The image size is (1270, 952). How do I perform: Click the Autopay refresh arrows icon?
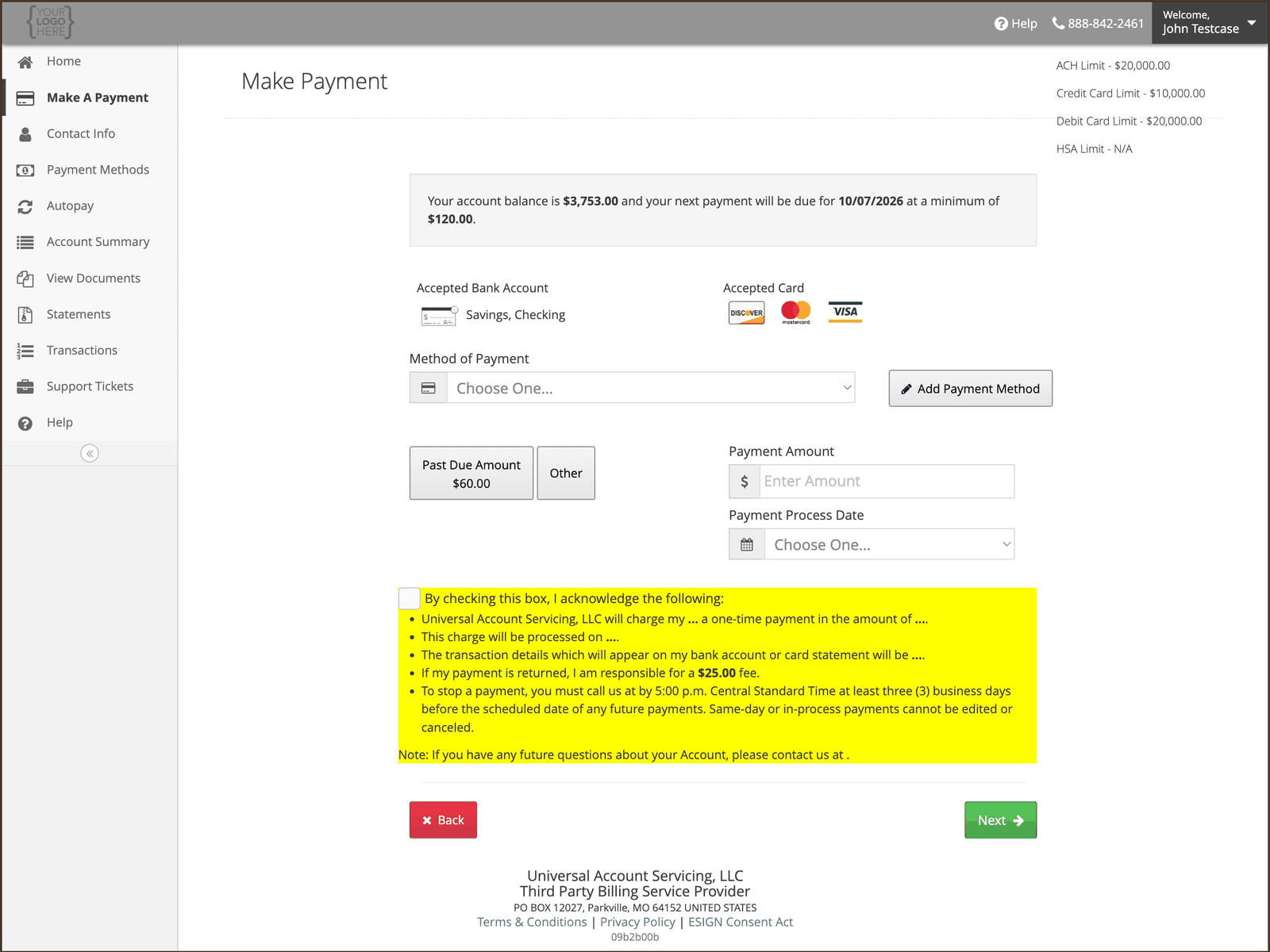(25, 206)
